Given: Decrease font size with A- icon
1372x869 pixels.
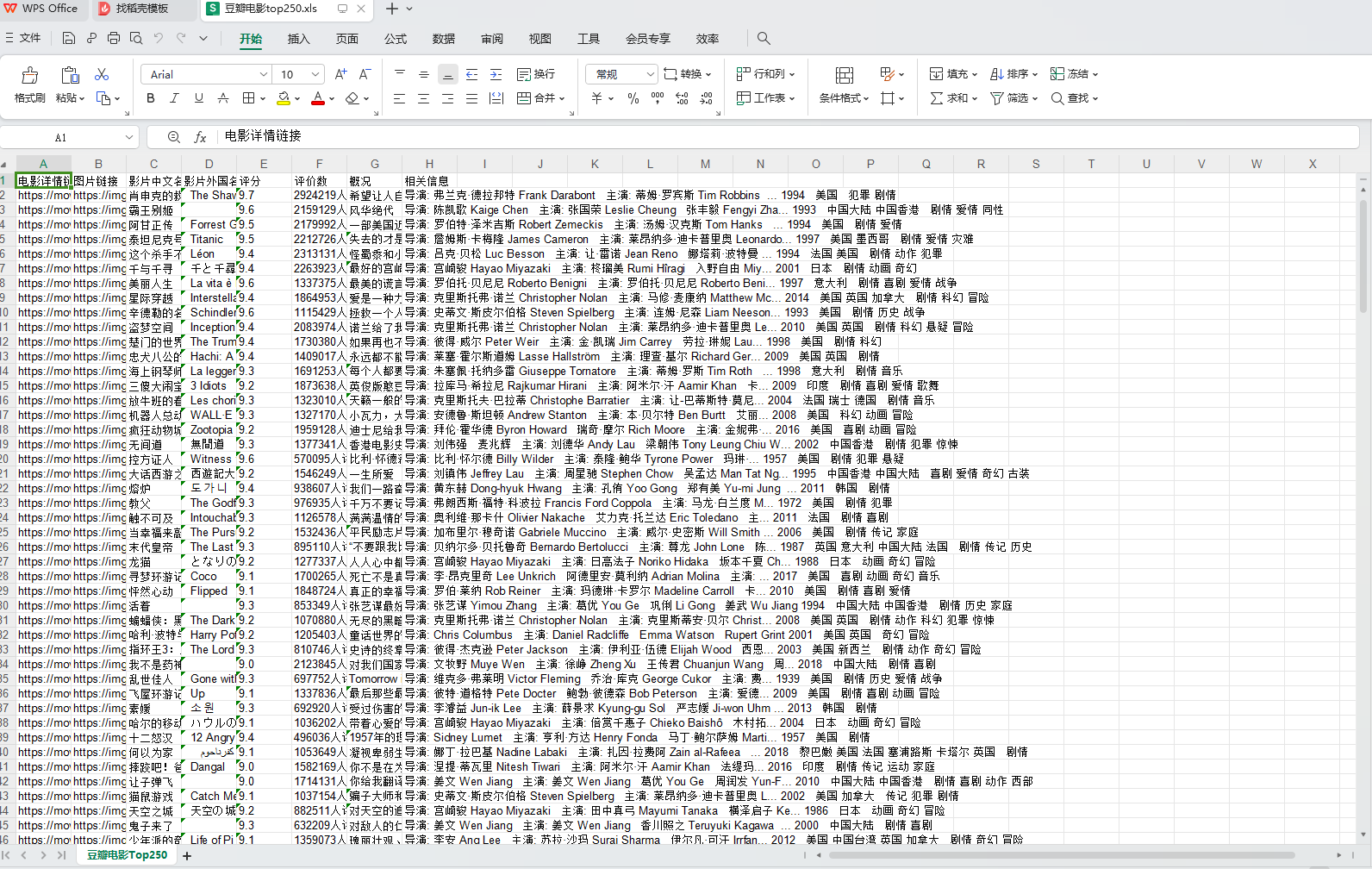Looking at the screenshot, I should (x=365, y=74).
